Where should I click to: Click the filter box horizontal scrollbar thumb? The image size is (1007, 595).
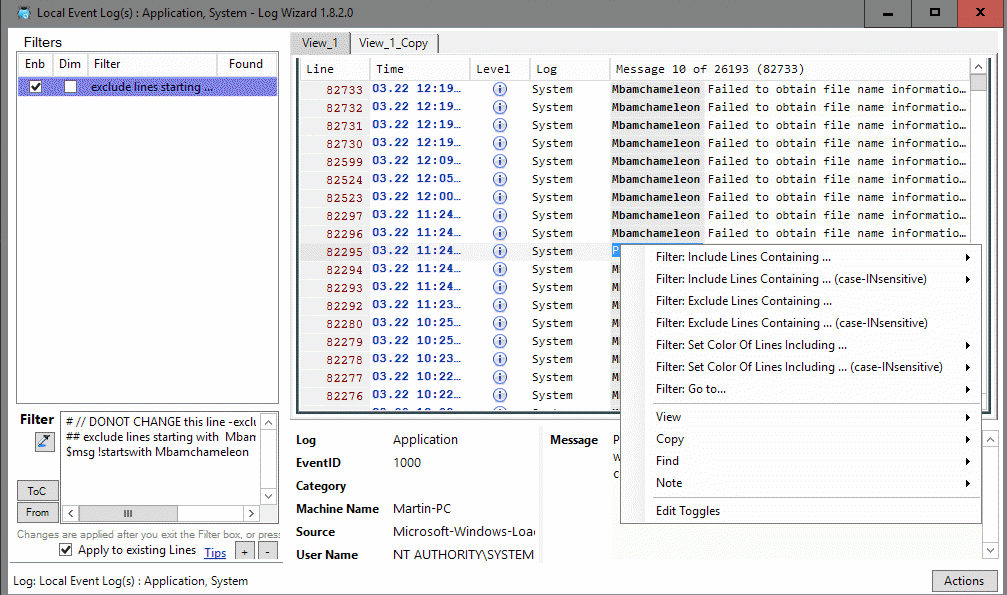[128, 513]
